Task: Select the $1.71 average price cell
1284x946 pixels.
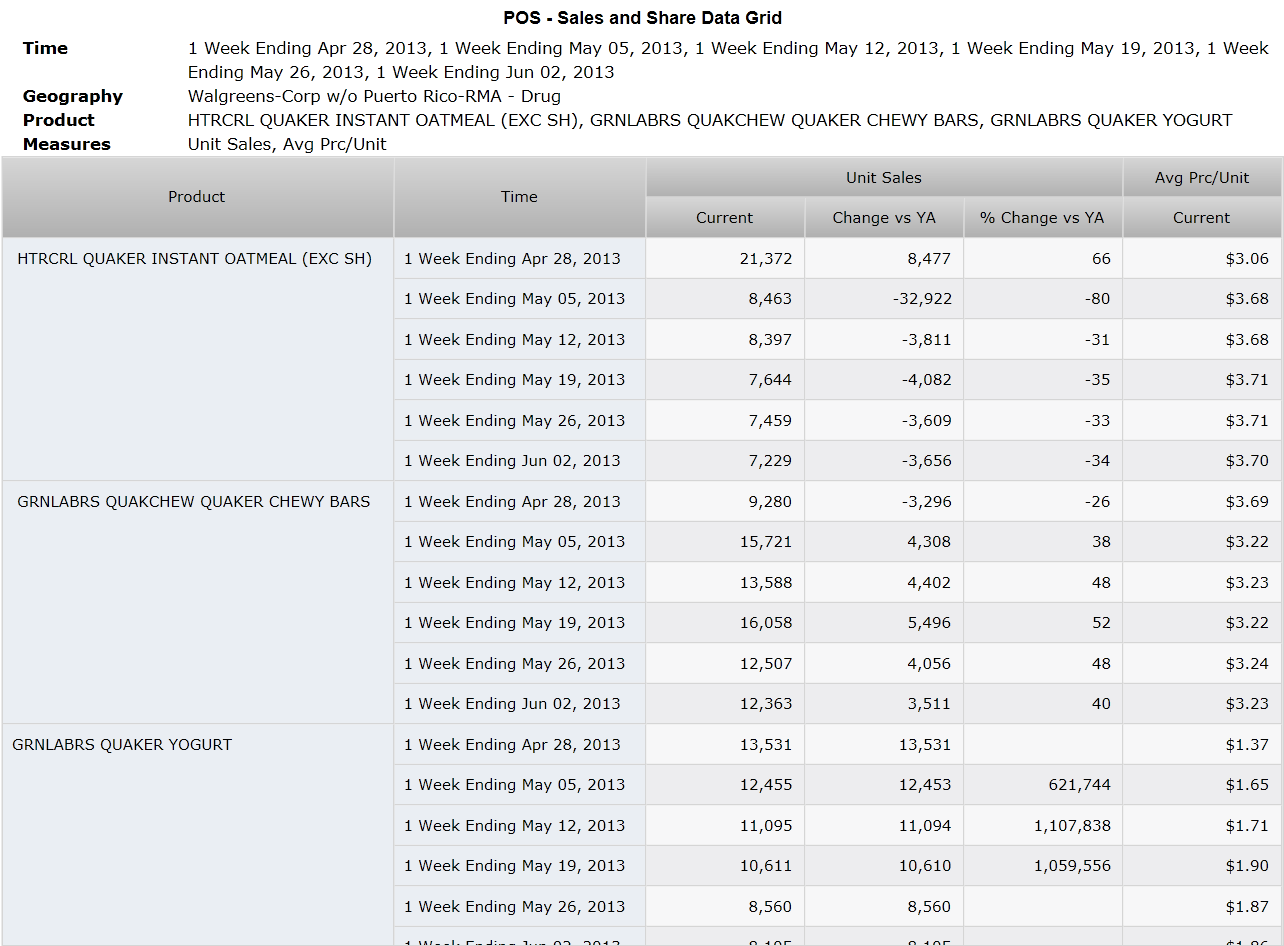Action: (1202, 825)
